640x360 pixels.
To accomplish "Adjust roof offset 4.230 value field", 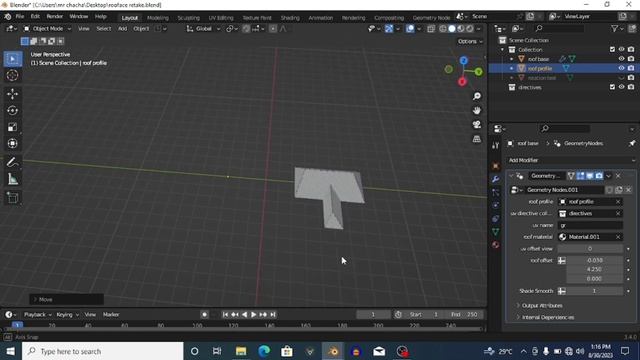I will click(594, 269).
